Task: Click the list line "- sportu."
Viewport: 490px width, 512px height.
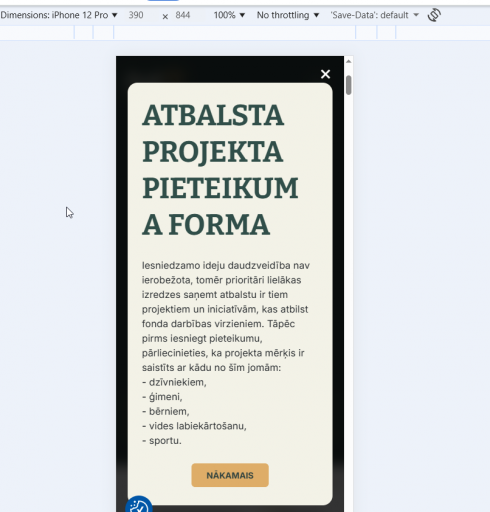Action: tap(162, 441)
